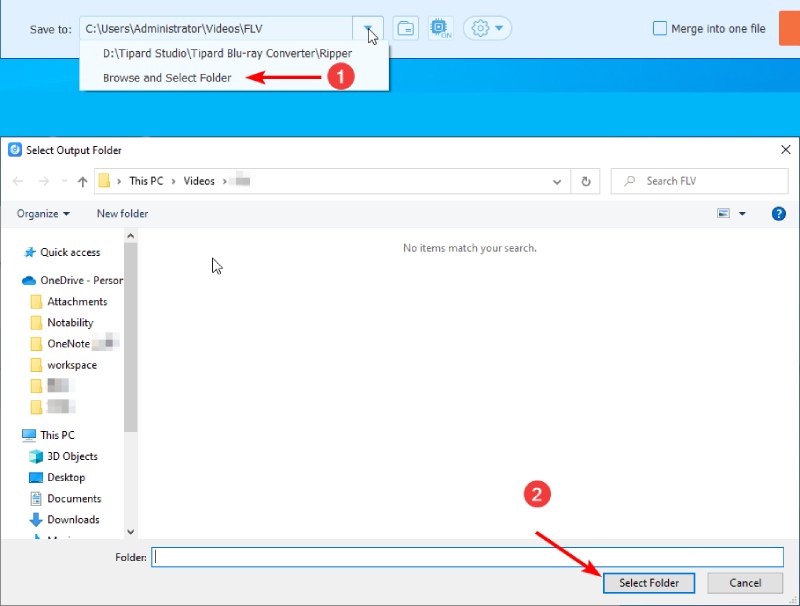Open the OneNote folder
Screen dimensions: 800x606
tap(68, 344)
